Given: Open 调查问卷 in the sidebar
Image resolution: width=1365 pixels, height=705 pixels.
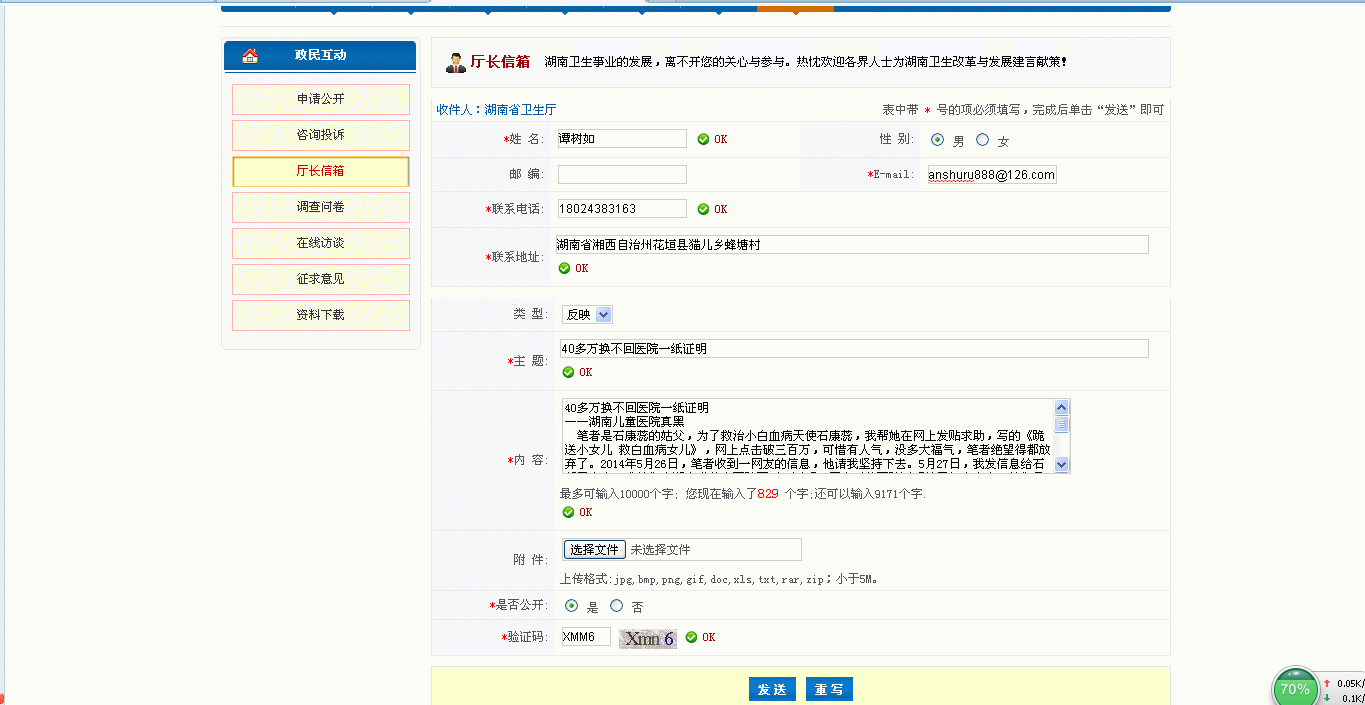Looking at the screenshot, I should point(321,207).
